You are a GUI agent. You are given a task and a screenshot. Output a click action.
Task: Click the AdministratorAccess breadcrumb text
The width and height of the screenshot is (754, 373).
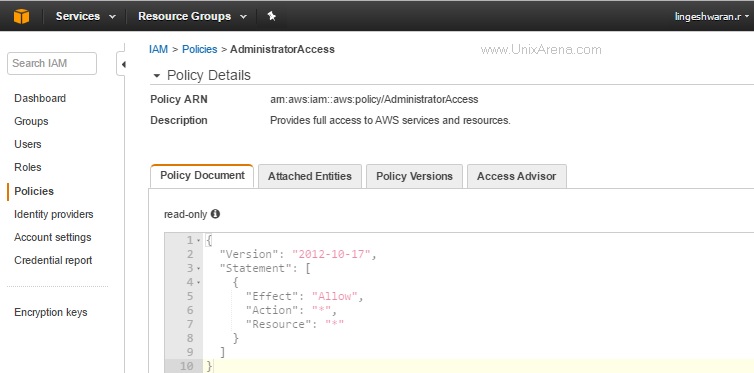pyautogui.click(x=282, y=50)
